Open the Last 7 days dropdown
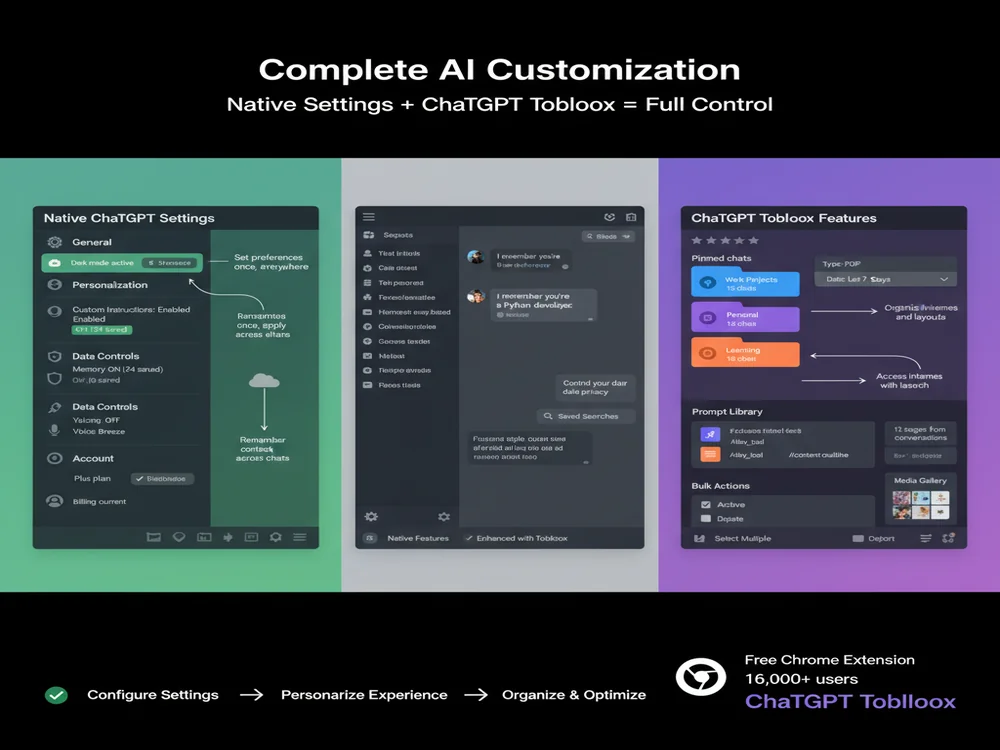Image resolution: width=1000 pixels, height=750 pixels. [885, 279]
